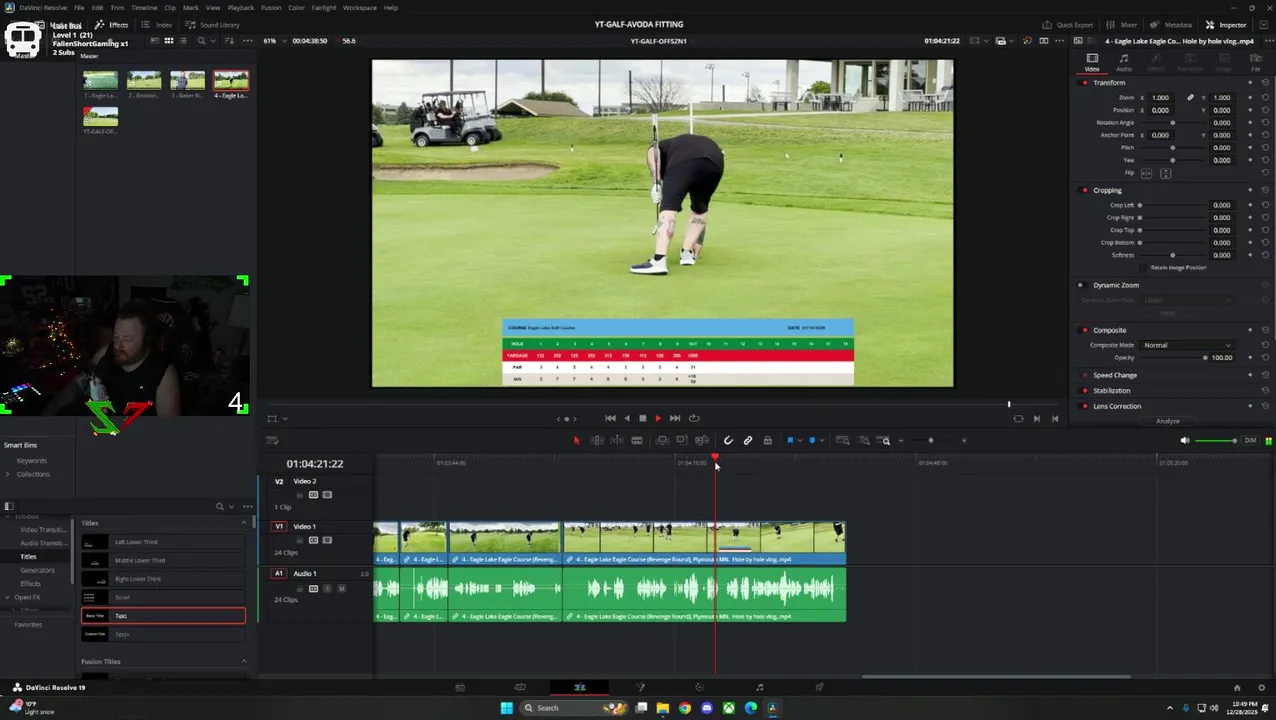Enable the Dynamic Zoom section
The height and width of the screenshot is (720, 1276).
[1081, 285]
